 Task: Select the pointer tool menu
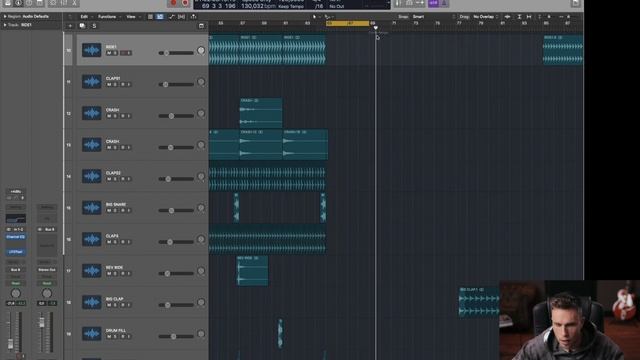point(315,17)
